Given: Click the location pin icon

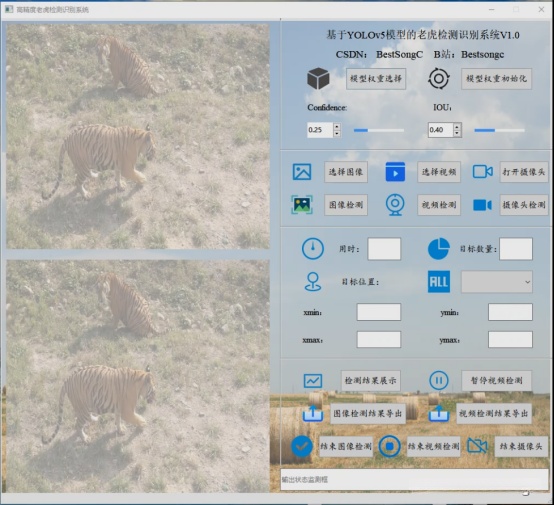Looking at the screenshot, I should pyautogui.click(x=313, y=282).
